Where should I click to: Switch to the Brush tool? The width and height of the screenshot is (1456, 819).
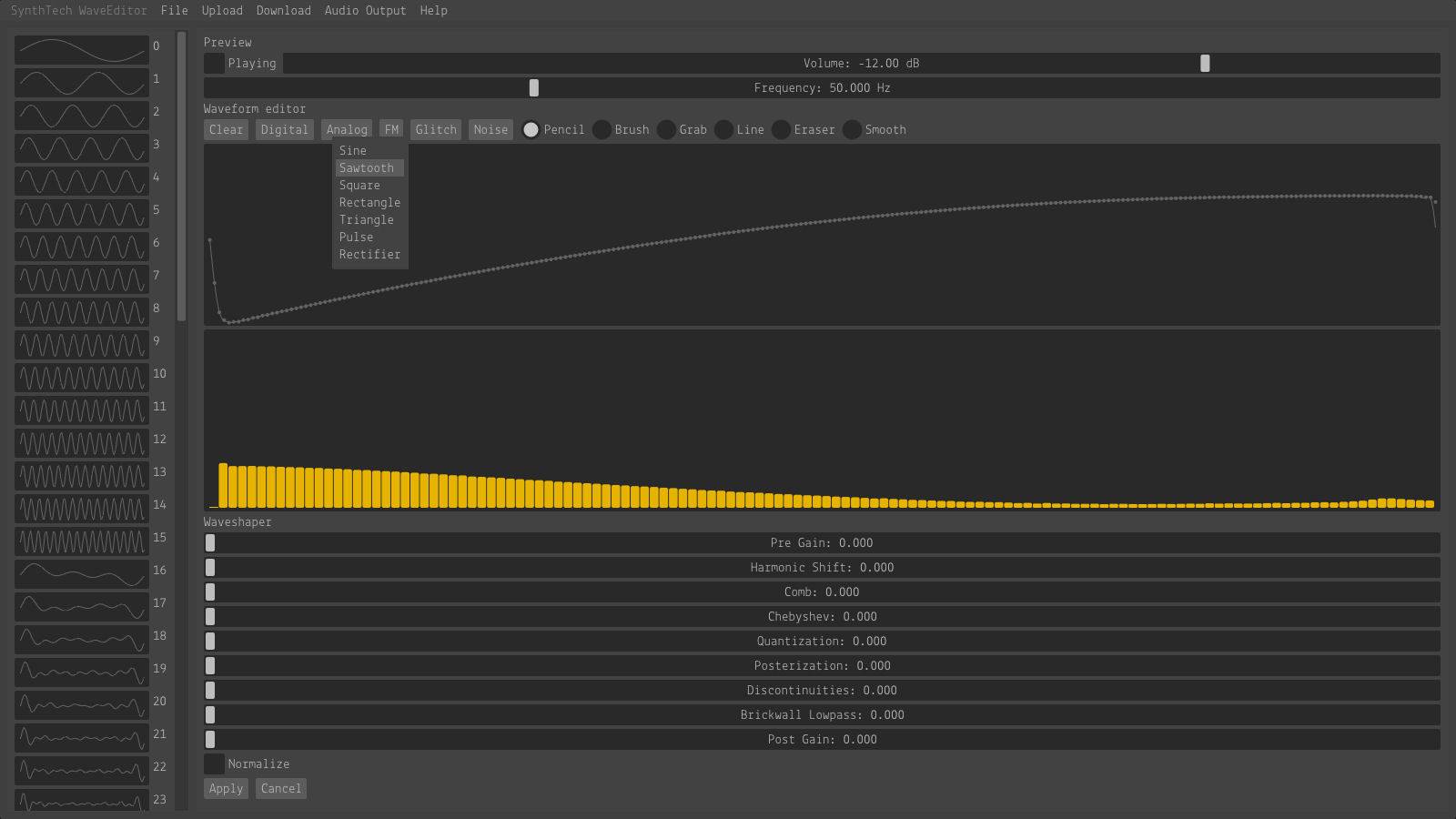(602, 129)
